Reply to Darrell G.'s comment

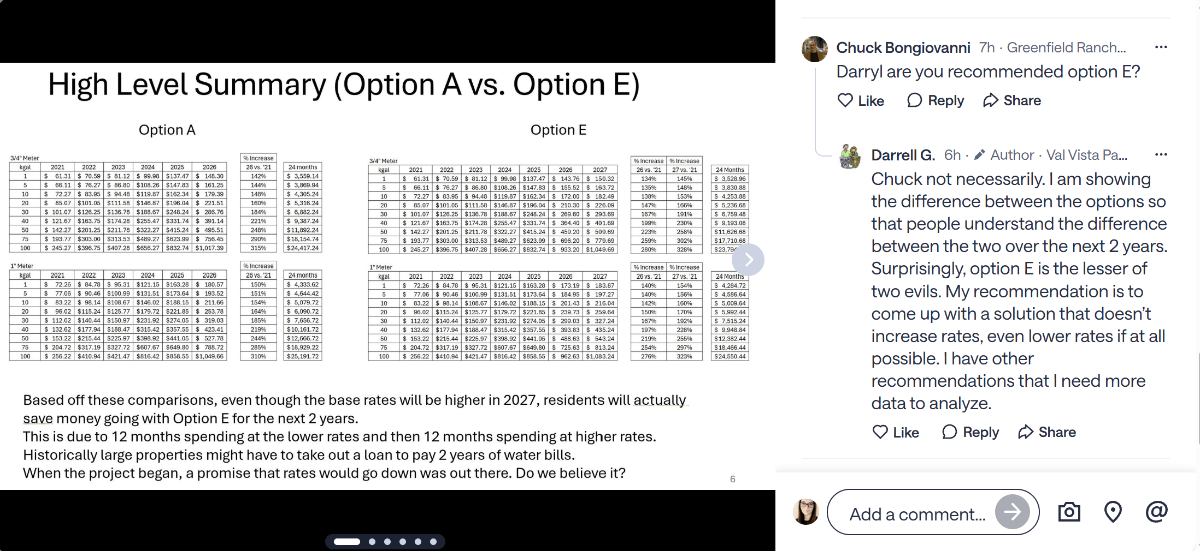pos(970,432)
